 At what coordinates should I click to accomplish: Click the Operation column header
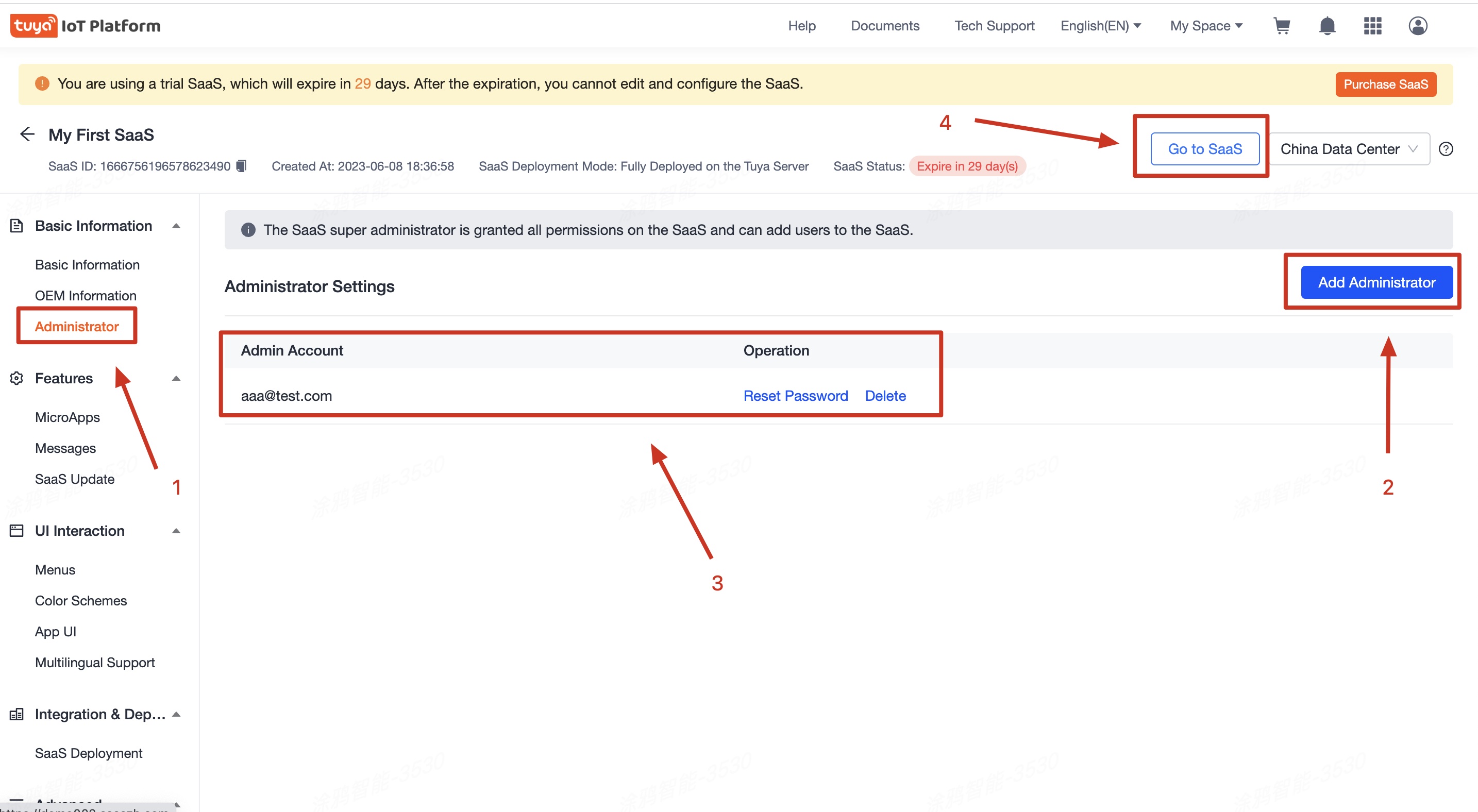776,351
